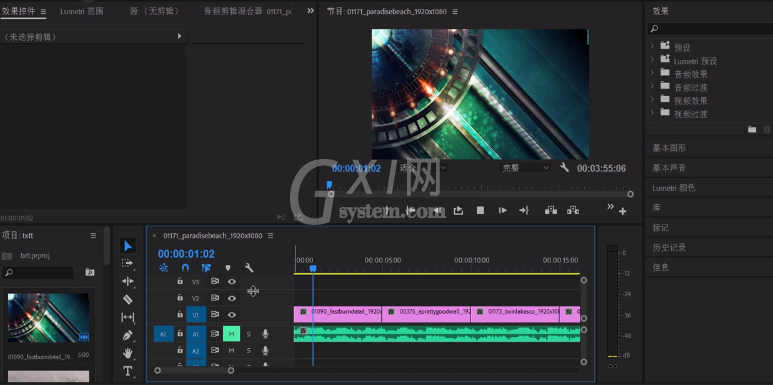
Task: Show more program monitor buttons chevron
Action: tap(610, 207)
